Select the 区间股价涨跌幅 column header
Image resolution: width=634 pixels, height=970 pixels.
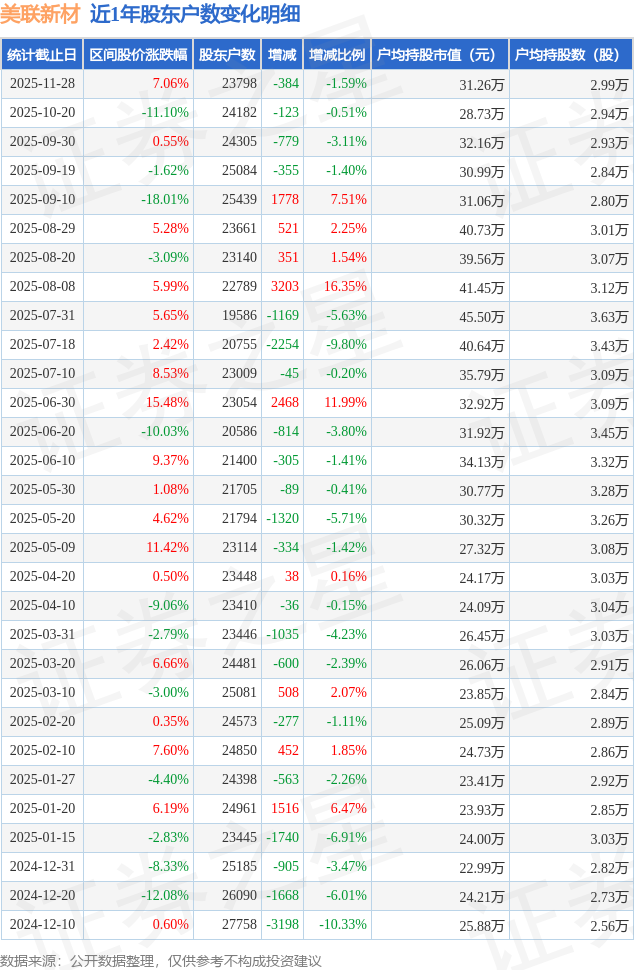pos(138,55)
